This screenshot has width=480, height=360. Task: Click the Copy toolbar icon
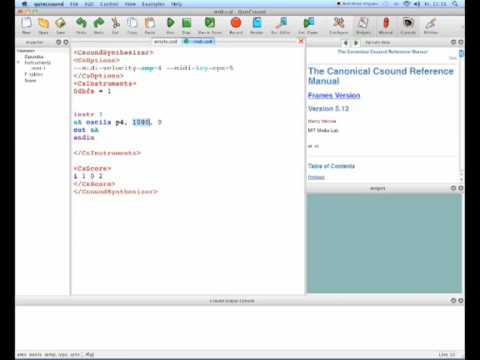tap(132, 25)
